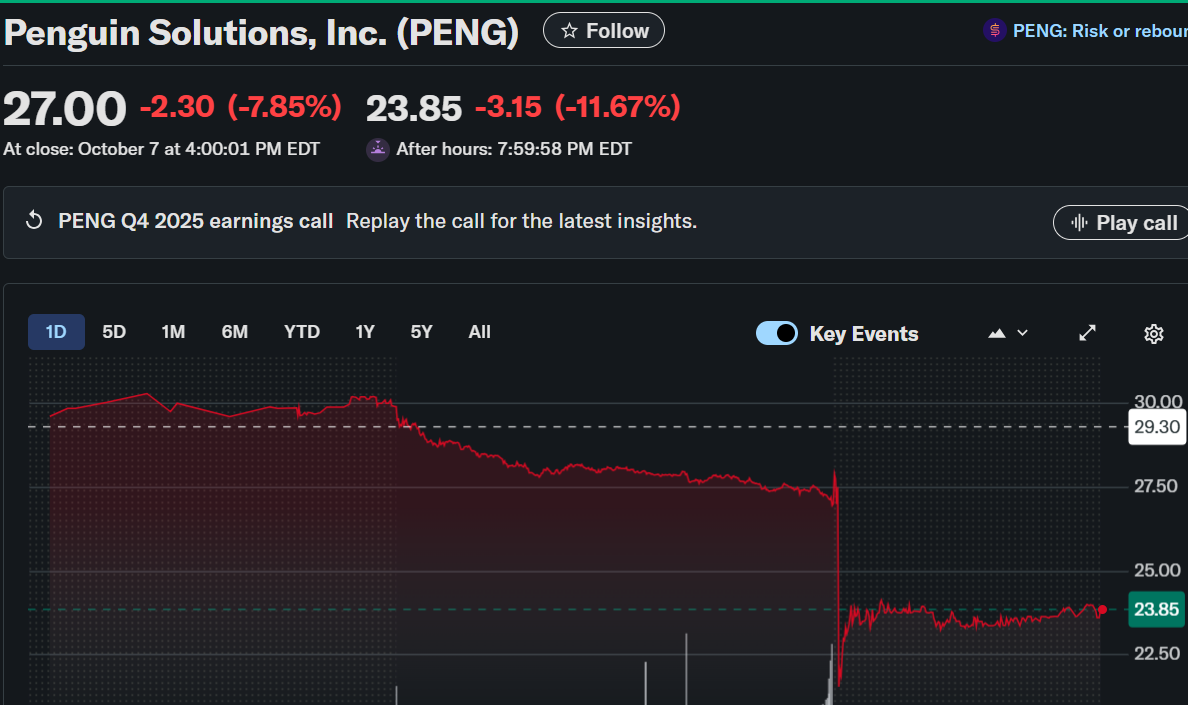Open chart settings gear icon
1188x705 pixels.
(1154, 333)
